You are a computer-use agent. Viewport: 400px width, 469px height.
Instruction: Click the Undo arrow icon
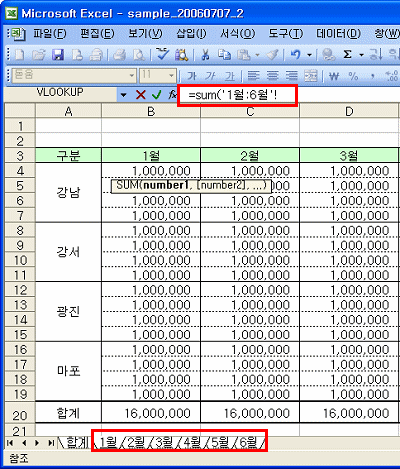(296, 55)
